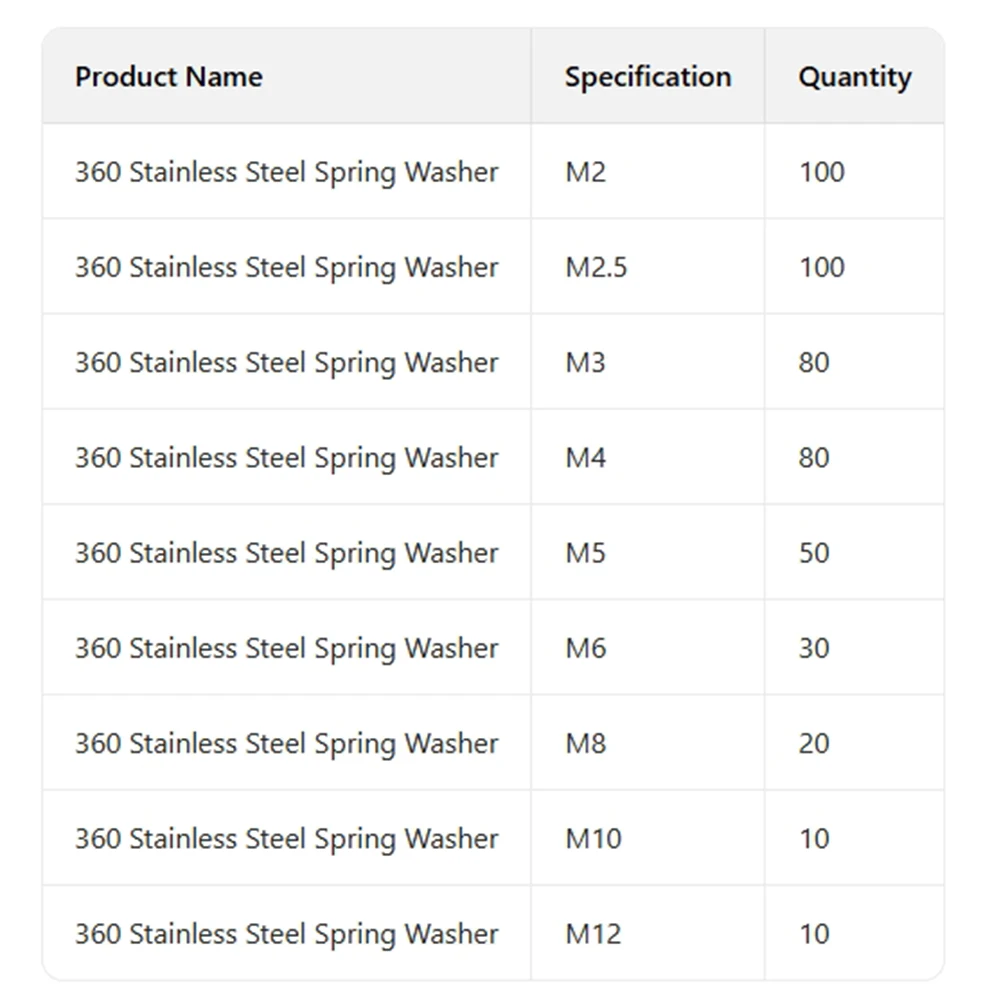Viewport: 1001px width, 1001px height.
Task: Select the quantity 80 in M3 row
Action: 814,362
